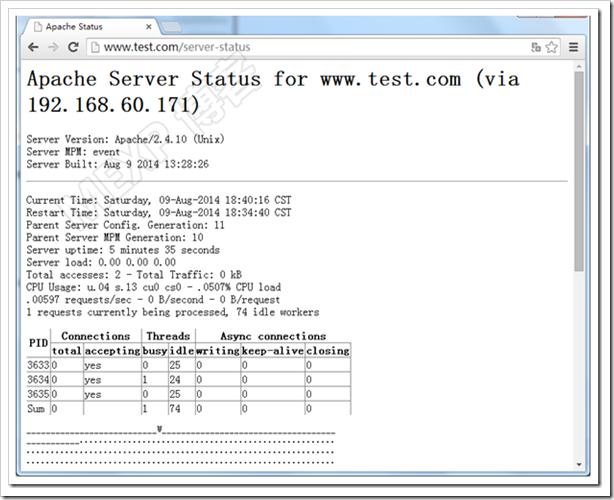This screenshot has height=500, width=614.
Task: Click the scrollbar down arrow
Action: [579, 464]
